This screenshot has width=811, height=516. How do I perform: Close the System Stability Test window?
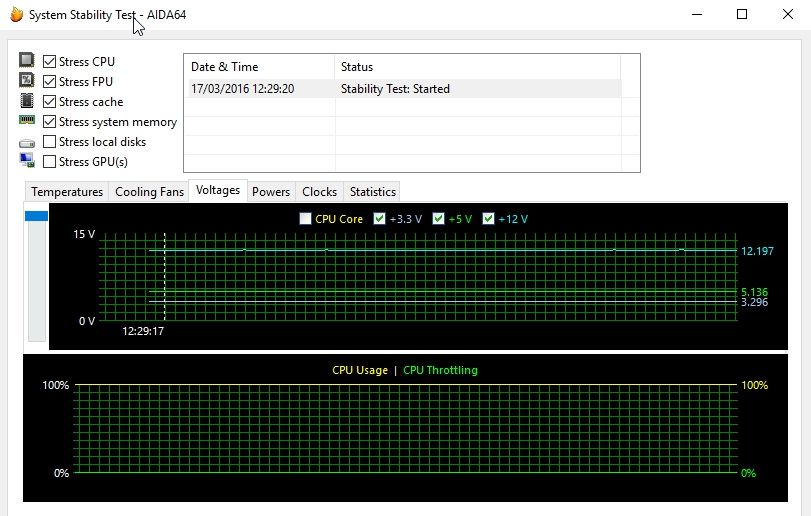[788, 14]
